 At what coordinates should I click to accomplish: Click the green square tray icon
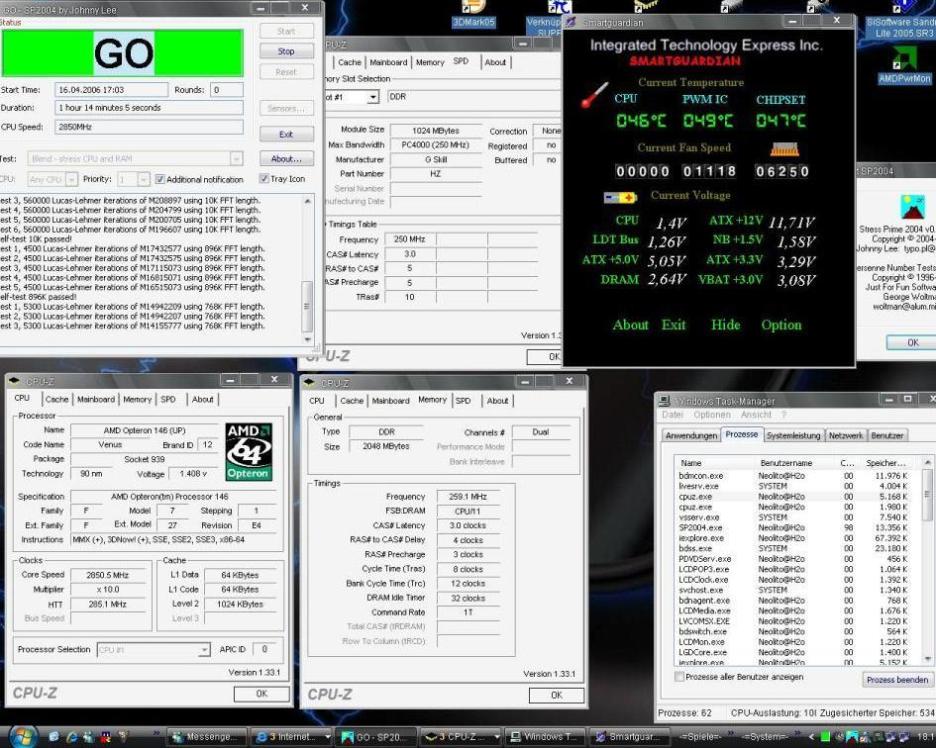click(826, 737)
